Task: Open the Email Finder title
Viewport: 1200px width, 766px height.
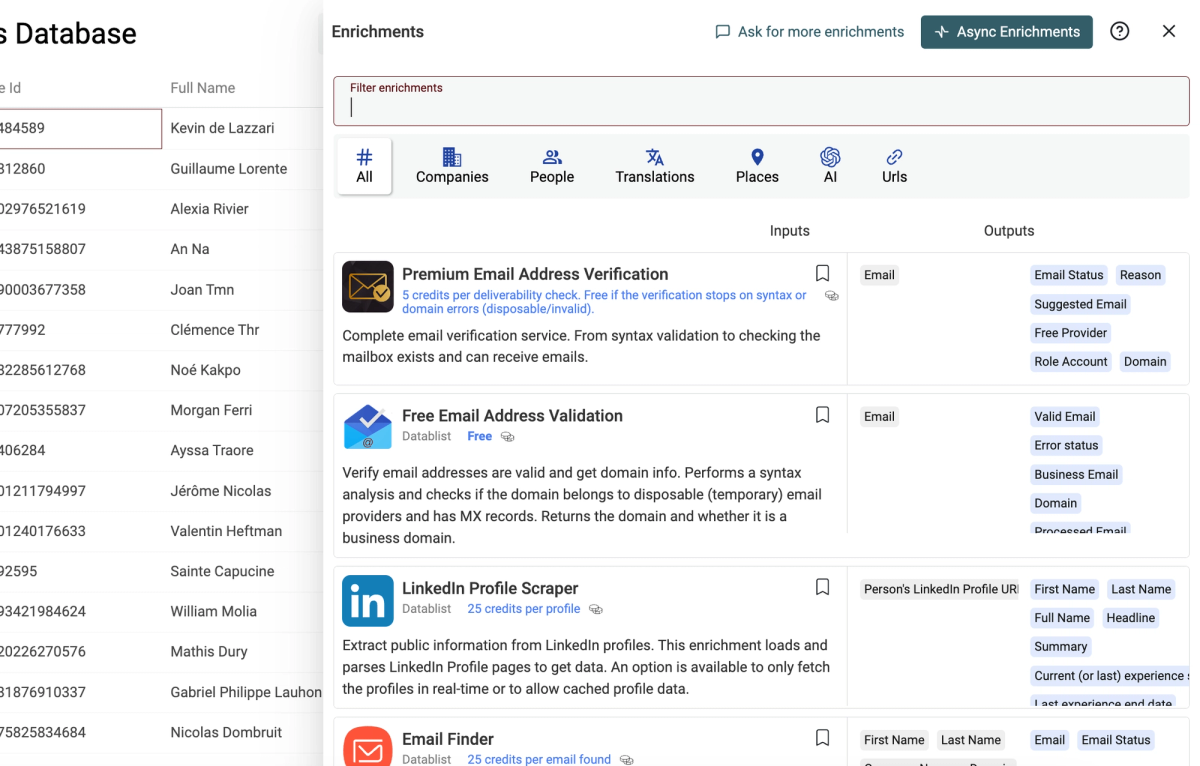Action: coord(448,740)
